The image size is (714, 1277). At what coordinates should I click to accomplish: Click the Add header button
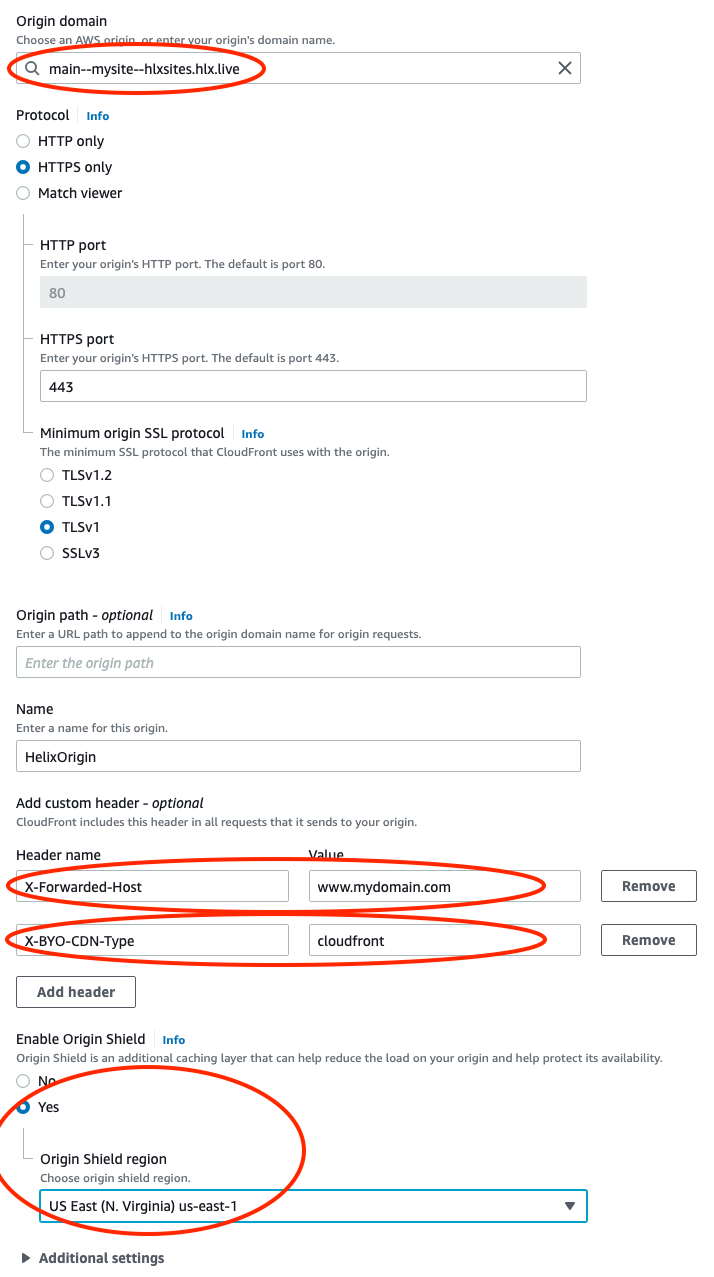[76, 992]
